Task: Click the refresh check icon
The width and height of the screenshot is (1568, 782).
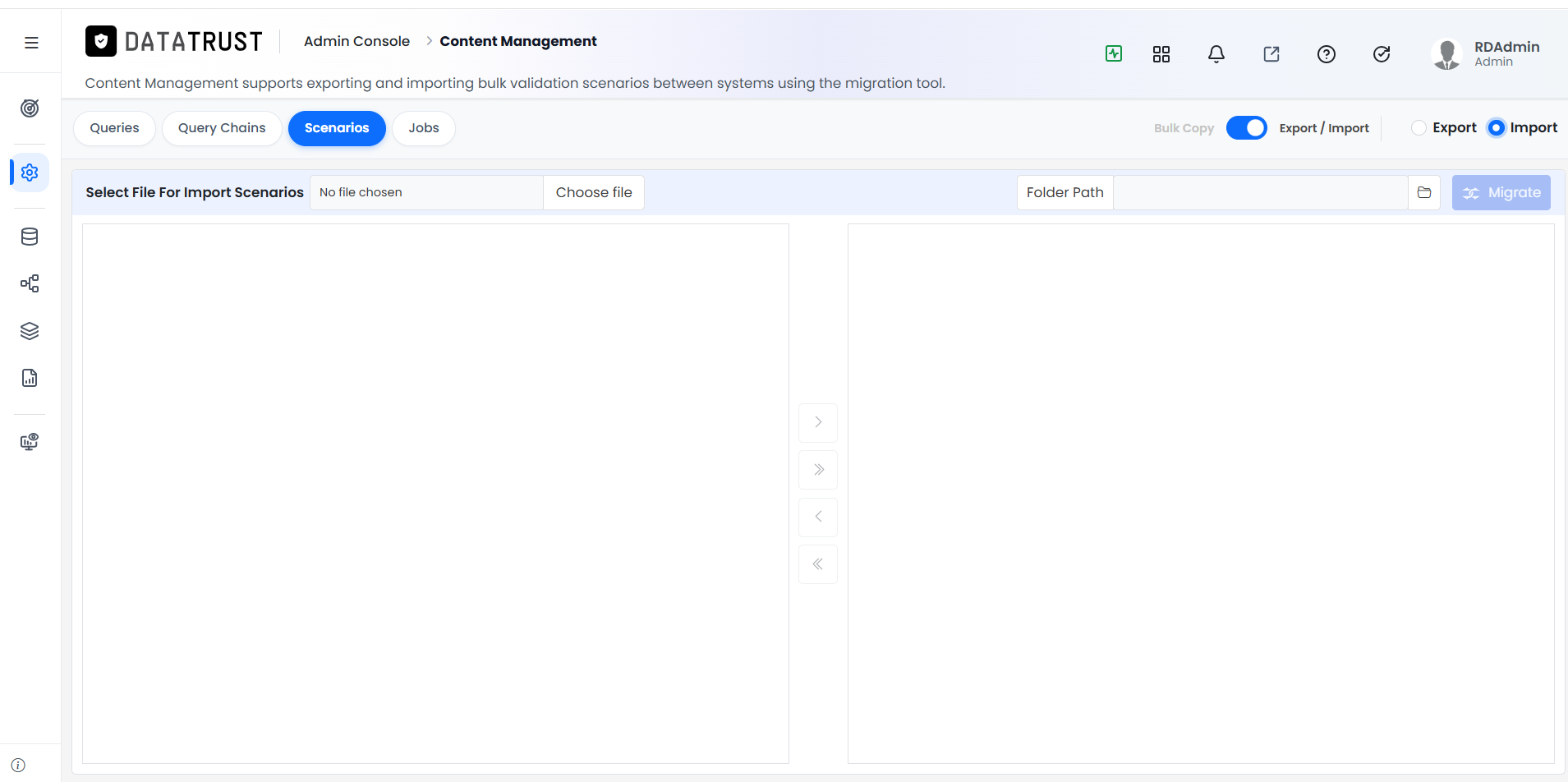Action: click(x=1382, y=54)
